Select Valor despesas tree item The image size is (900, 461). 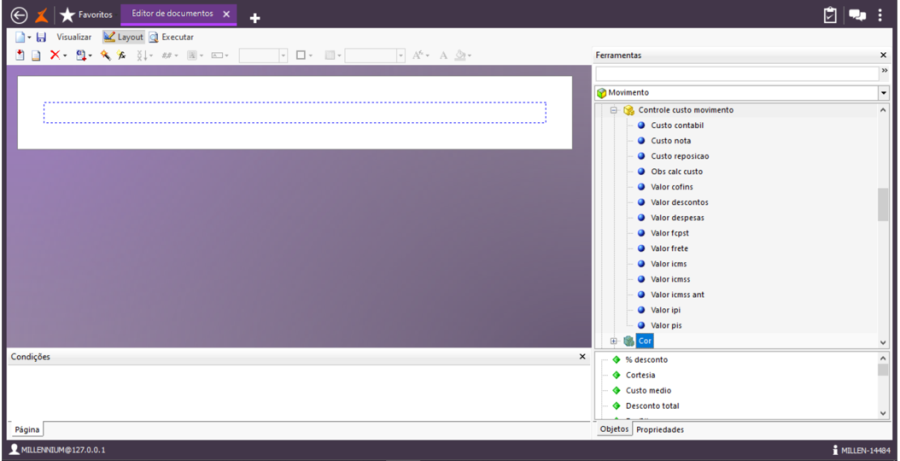[x=677, y=218]
